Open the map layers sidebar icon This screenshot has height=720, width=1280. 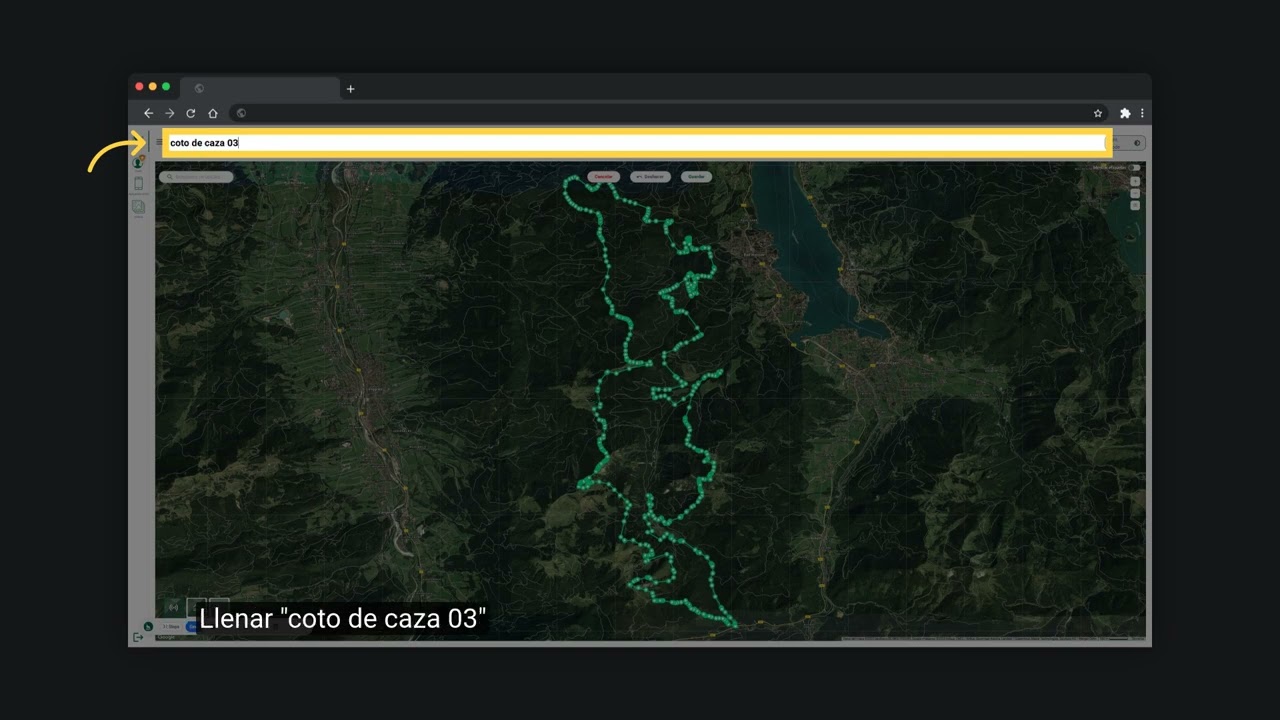[138, 207]
